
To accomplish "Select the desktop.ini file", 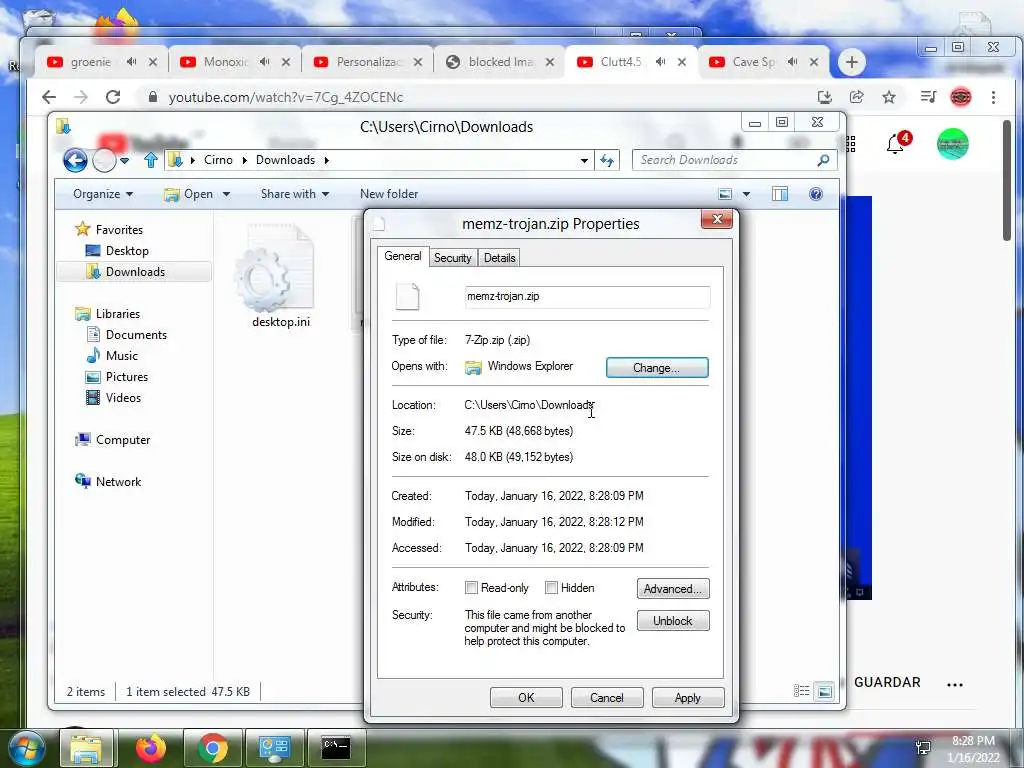I will pos(281,276).
